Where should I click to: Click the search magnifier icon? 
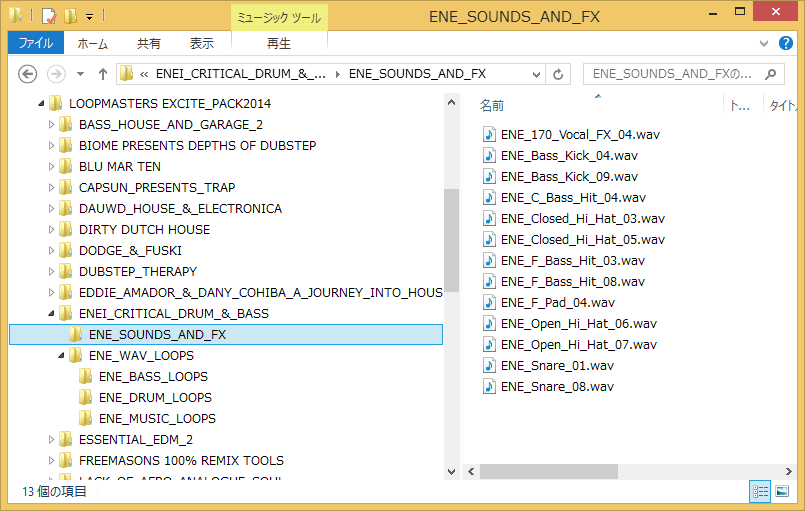pos(770,74)
